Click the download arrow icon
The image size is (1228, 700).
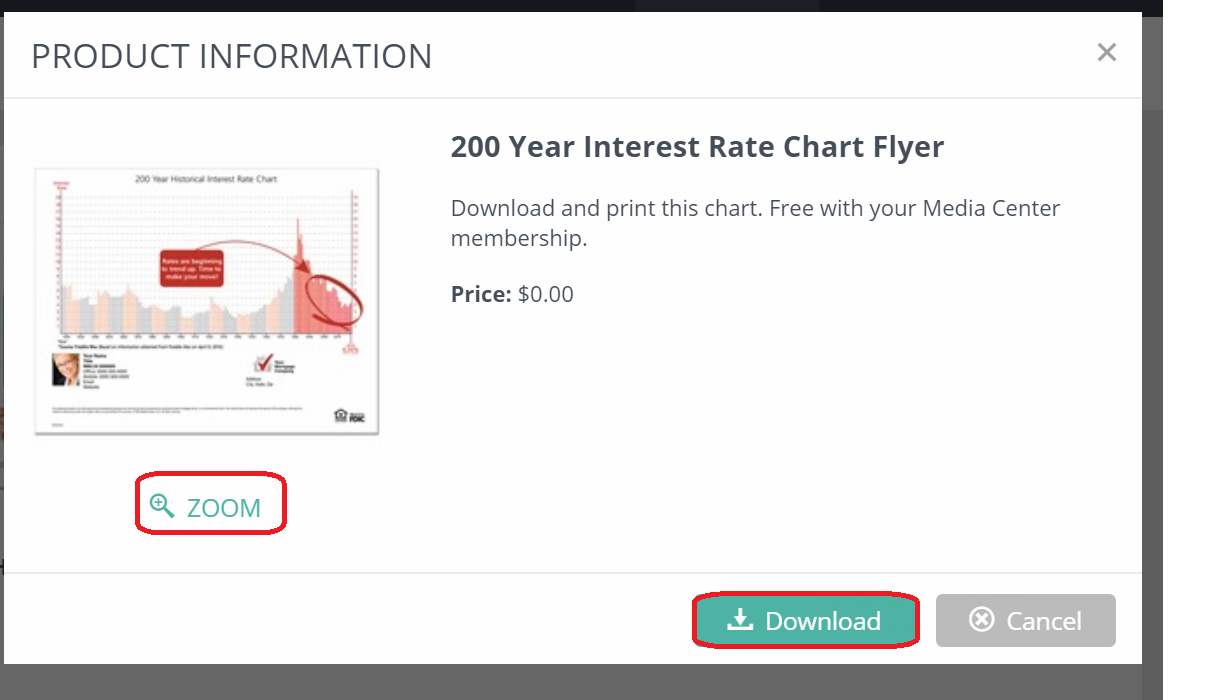pos(740,620)
